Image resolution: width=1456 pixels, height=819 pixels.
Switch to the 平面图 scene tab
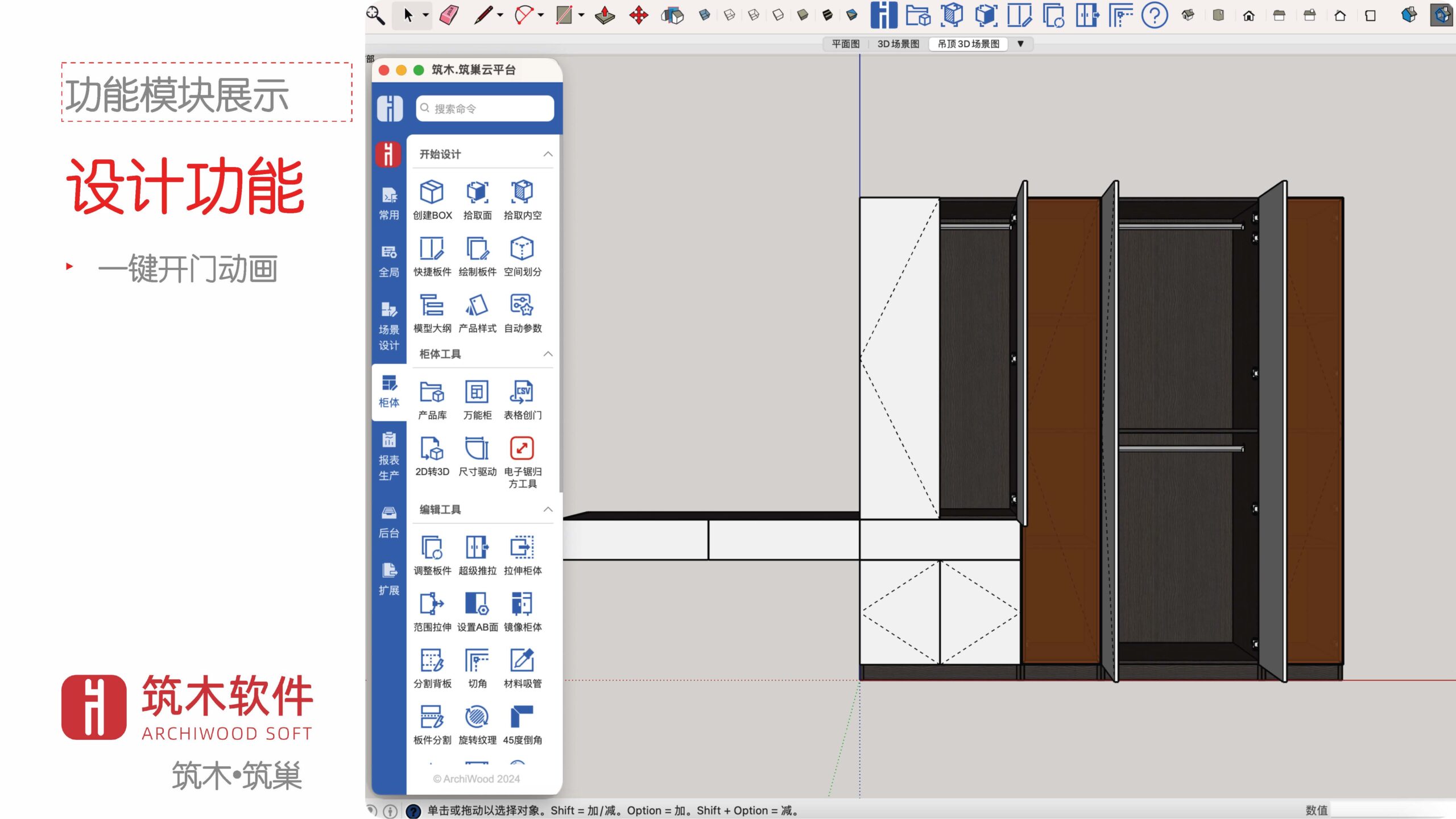[x=845, y=44]
